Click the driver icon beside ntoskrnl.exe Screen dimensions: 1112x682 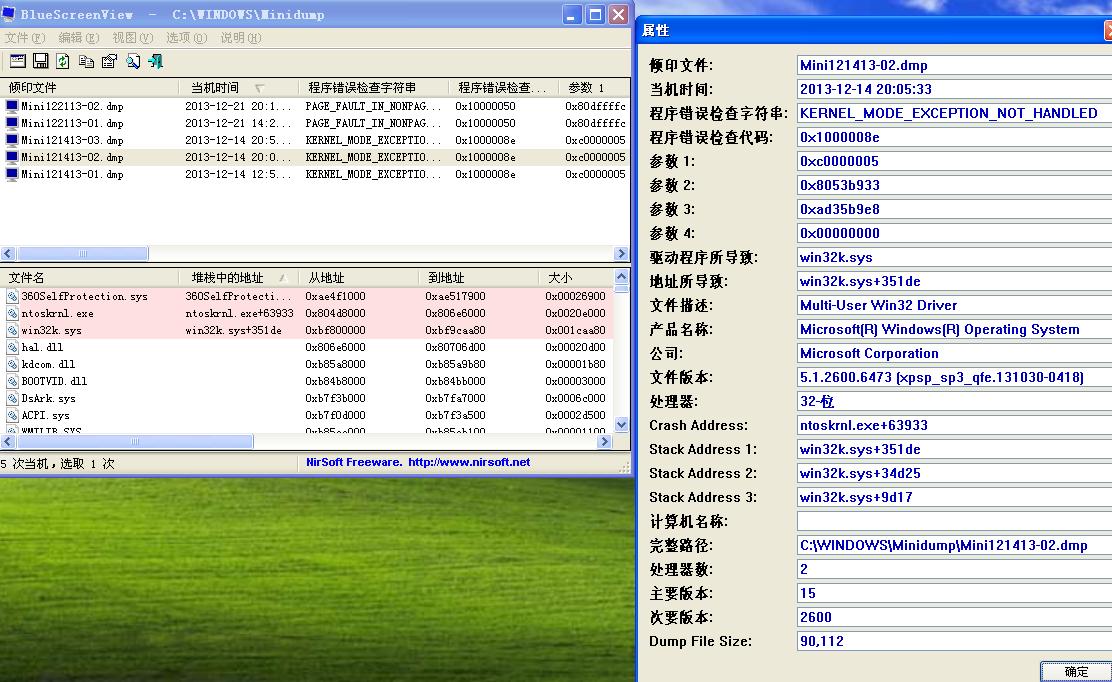click(12, 313)
